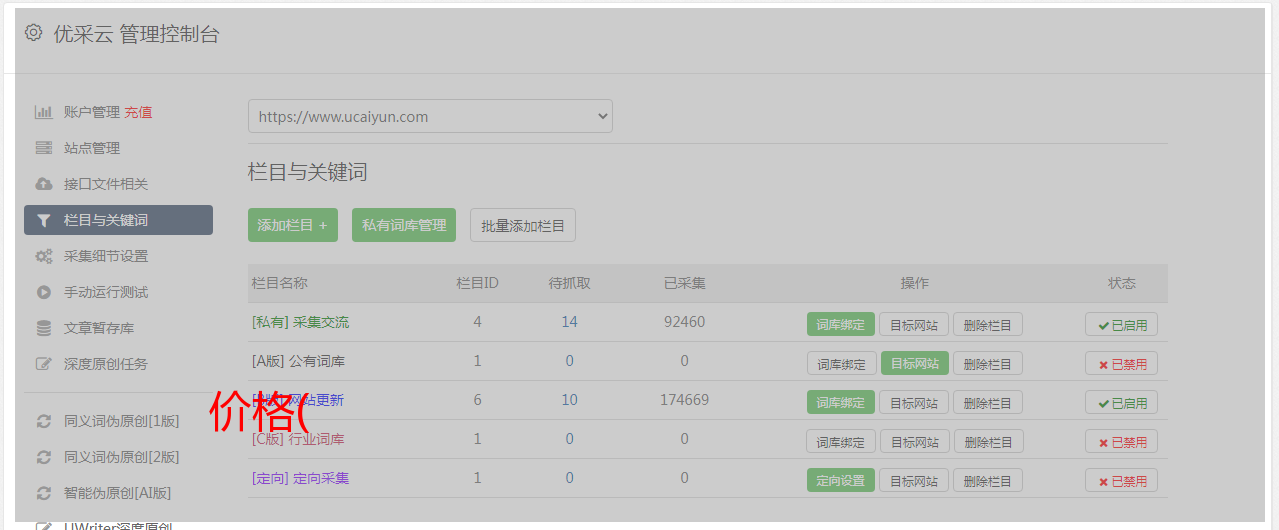Click the cloud upload icon for 接口文件相关
The width and height of the screenshot is (1279, 530).
tap(44, 184)
